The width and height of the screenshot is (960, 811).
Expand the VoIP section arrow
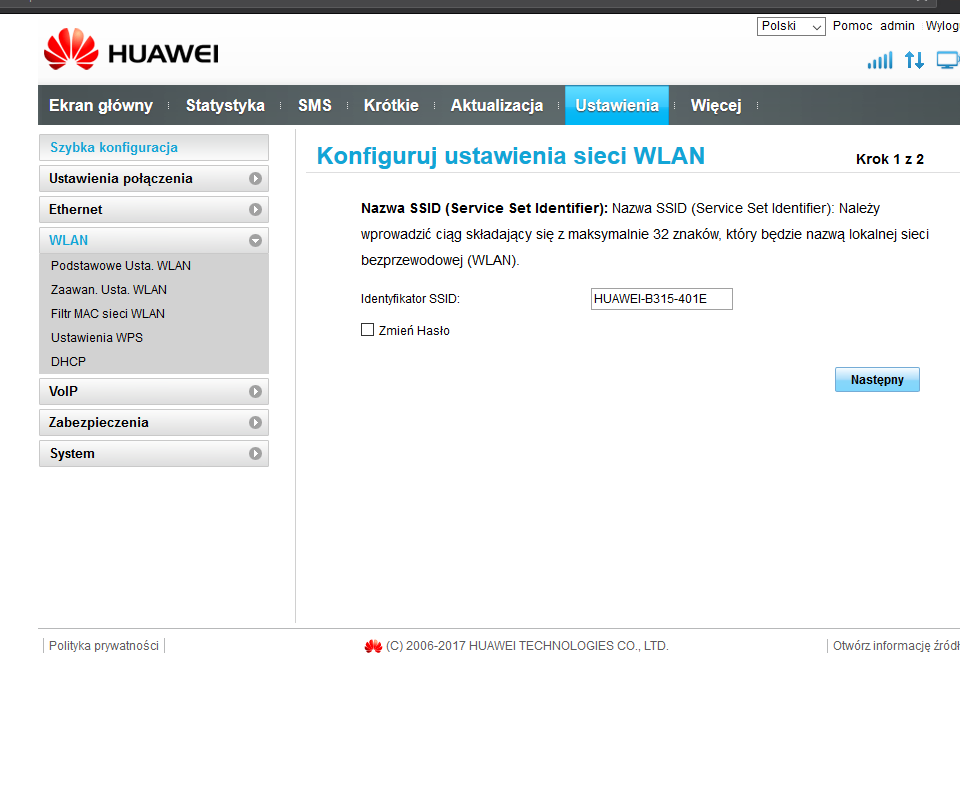coord(255,392)
